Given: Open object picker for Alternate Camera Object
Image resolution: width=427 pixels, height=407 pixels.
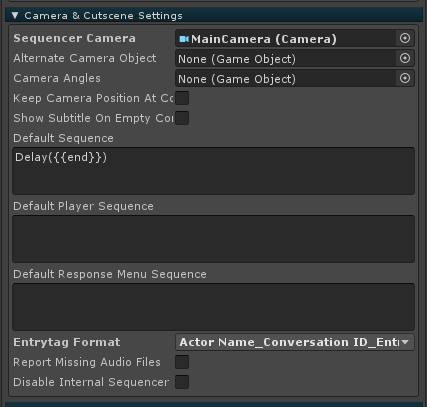Looking at the screenshot, I should click(x=405, y=58).
